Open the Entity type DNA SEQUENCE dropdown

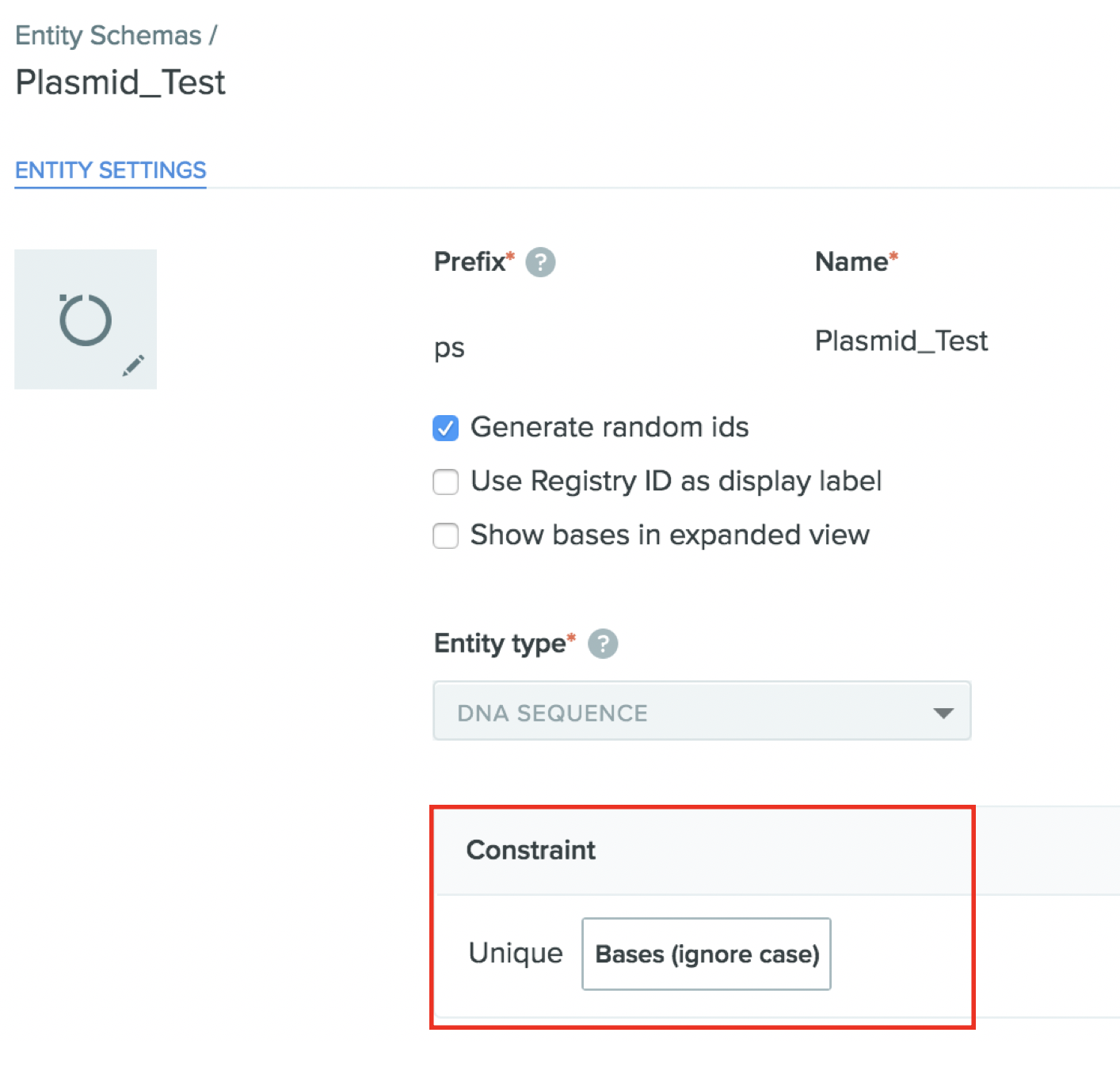[x=702, y=711]
